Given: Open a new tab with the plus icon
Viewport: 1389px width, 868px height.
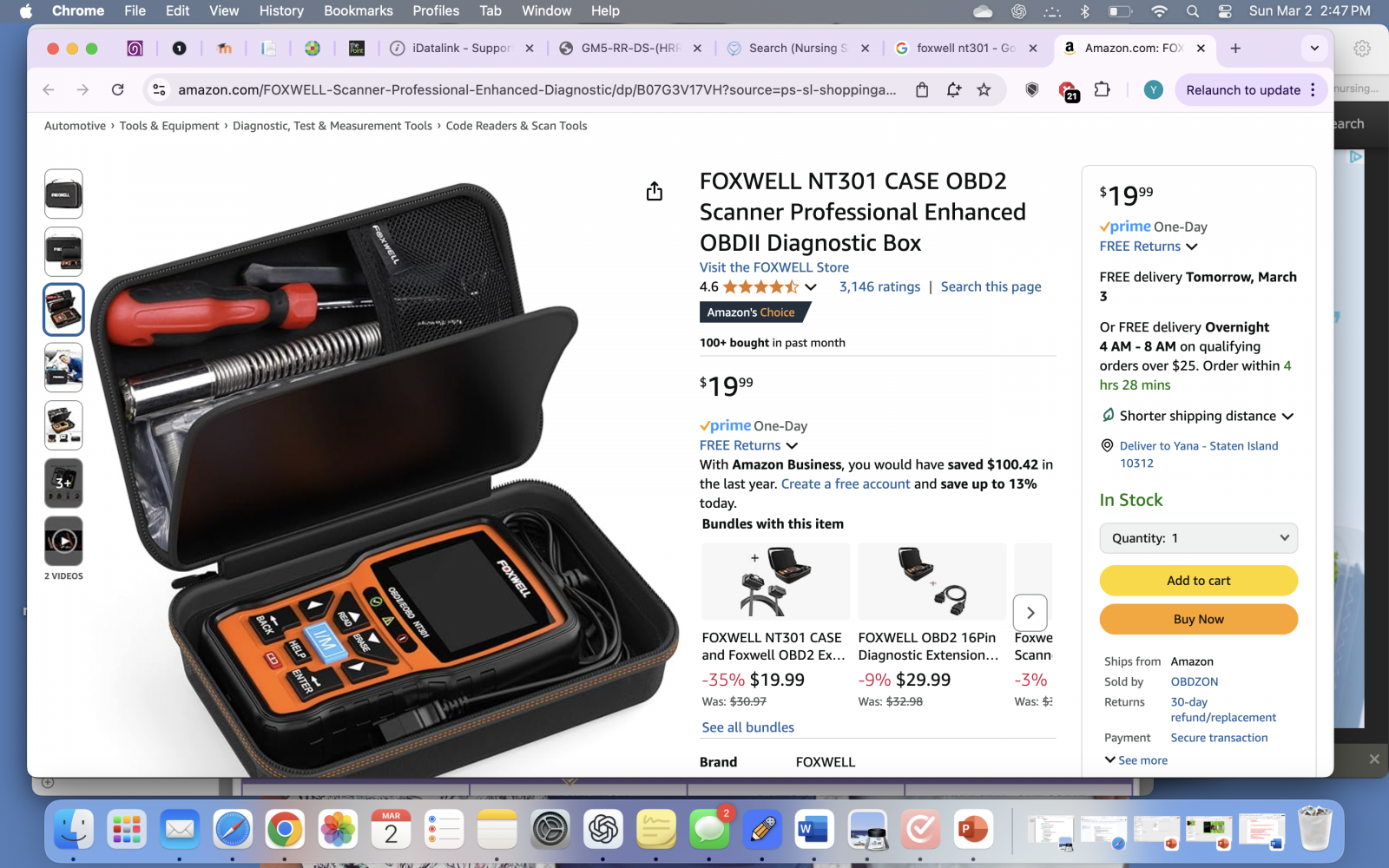Looking at the screenshot, I should pos(1235,48).
